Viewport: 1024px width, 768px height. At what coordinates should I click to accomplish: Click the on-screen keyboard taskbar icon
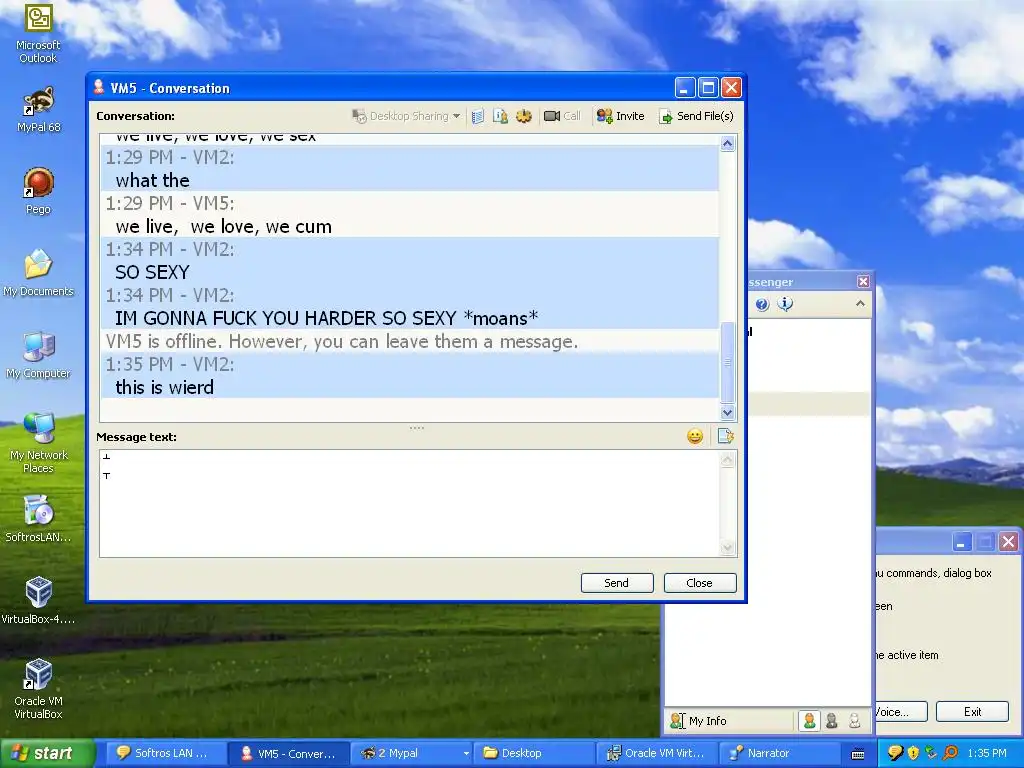pos(858,754)
